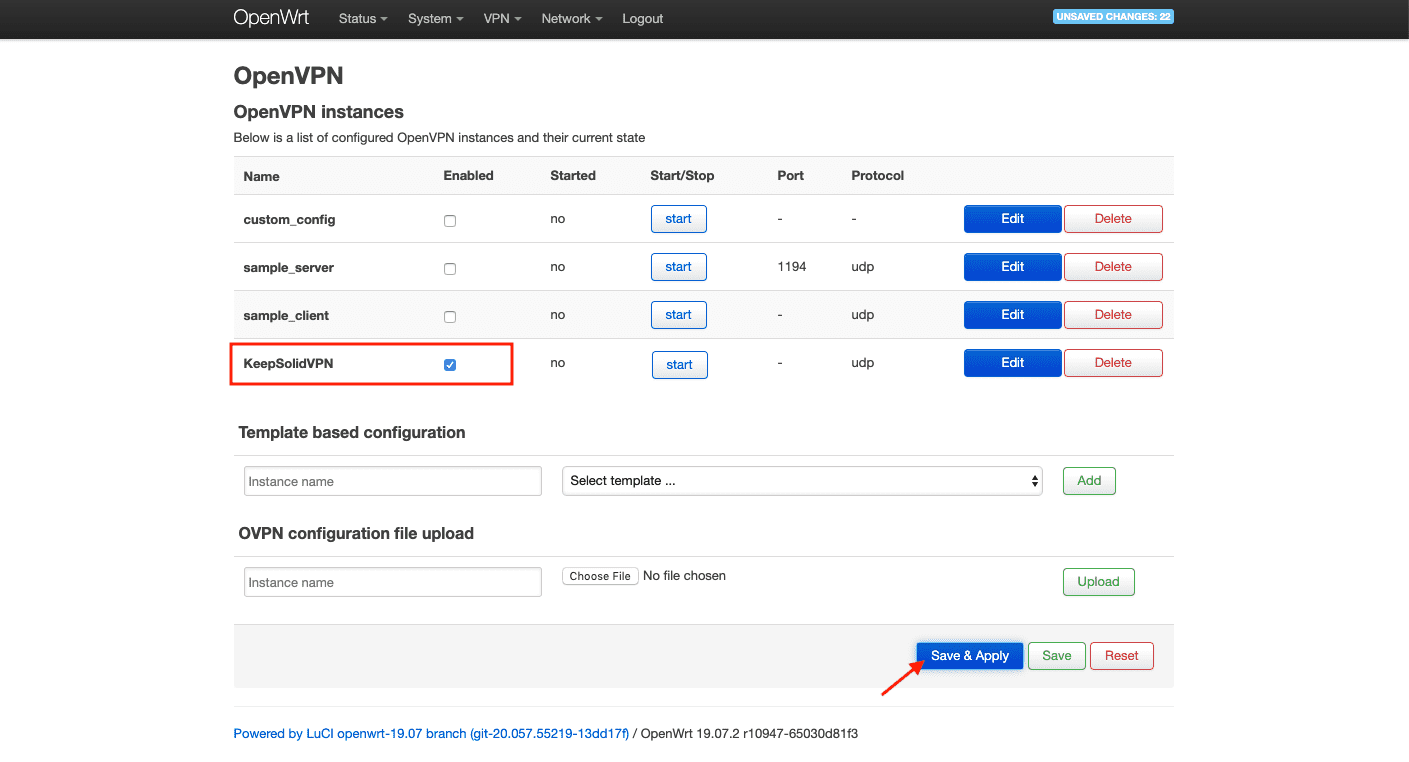The height and width of the screenshot is (762, 1409).
Task: Open the Select template combo box
Action: 802,481
